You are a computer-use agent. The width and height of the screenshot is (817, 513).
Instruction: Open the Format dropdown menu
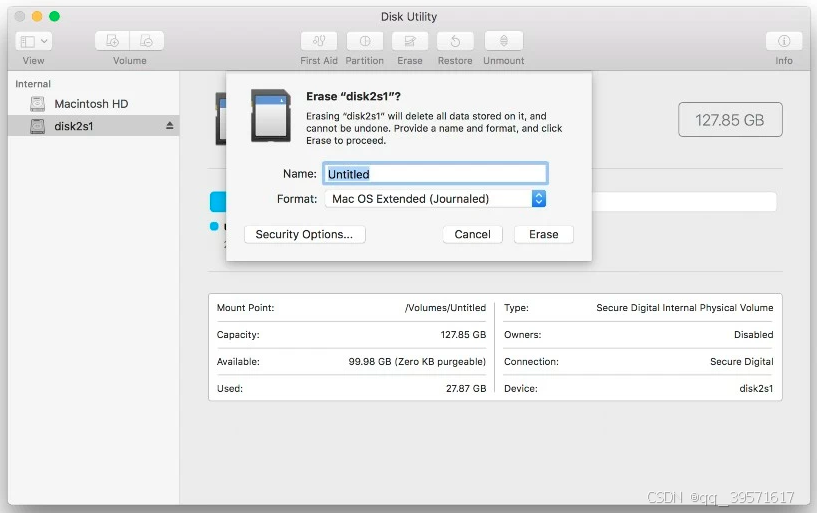[x=435, y=199]
